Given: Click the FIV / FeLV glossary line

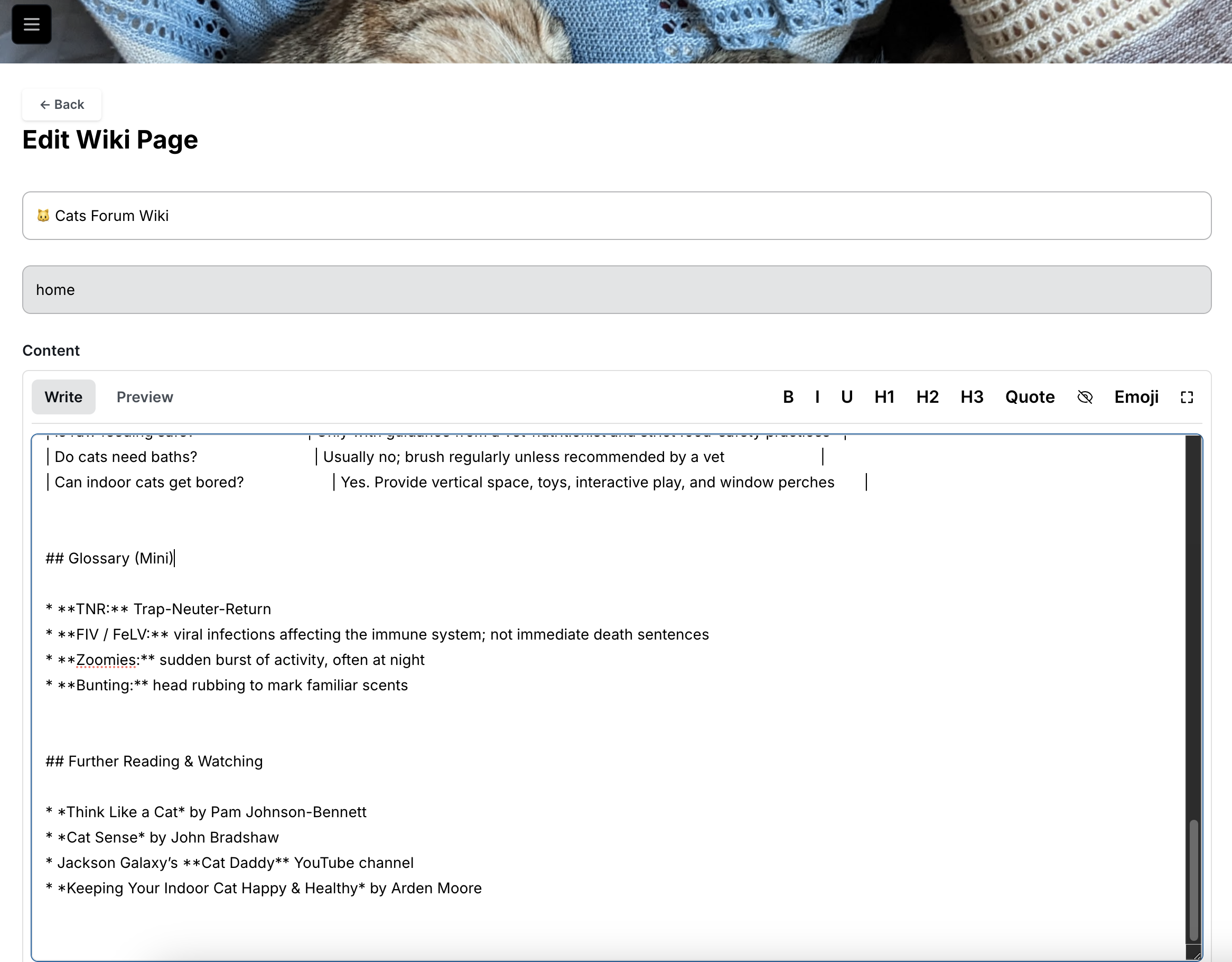Looking at the screenshot, I should 377,635.
